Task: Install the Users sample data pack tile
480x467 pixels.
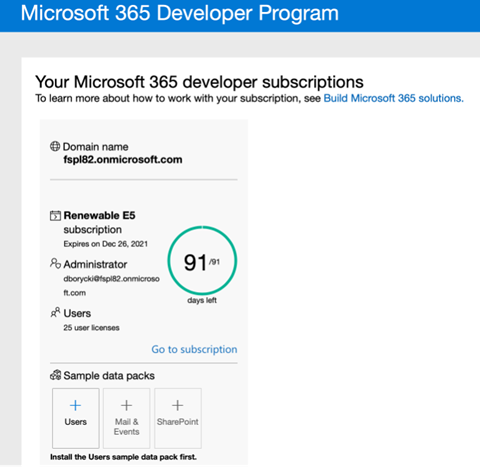Action: click(76, 418)
